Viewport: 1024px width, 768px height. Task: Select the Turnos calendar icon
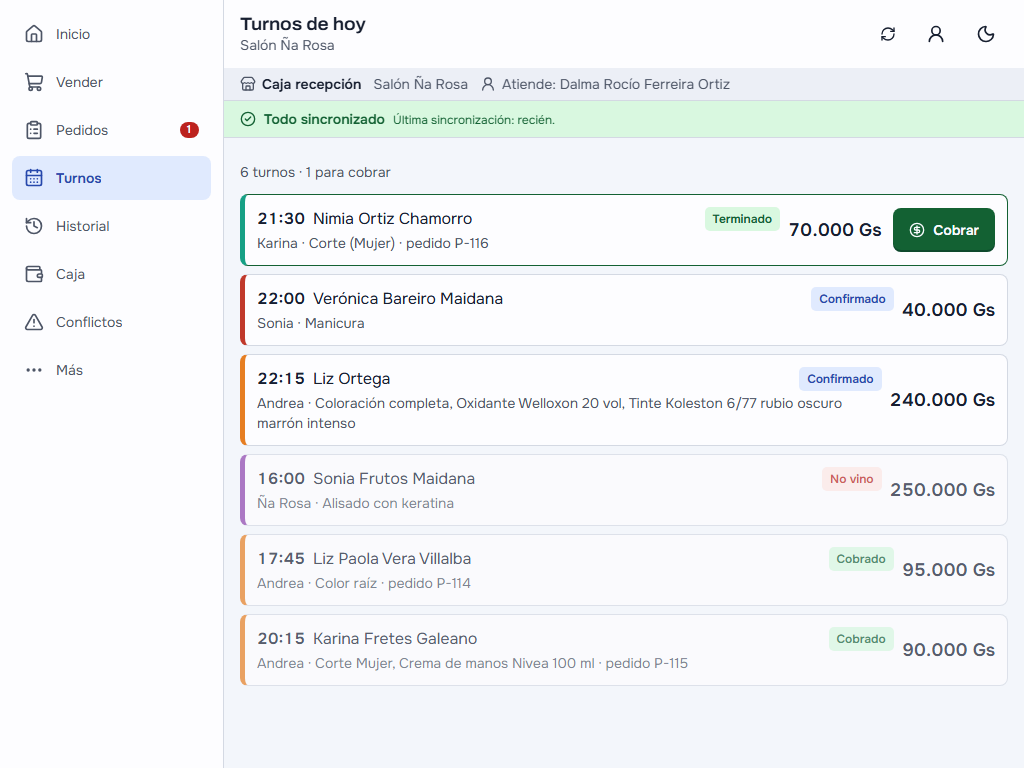click(x=34, y=178)
